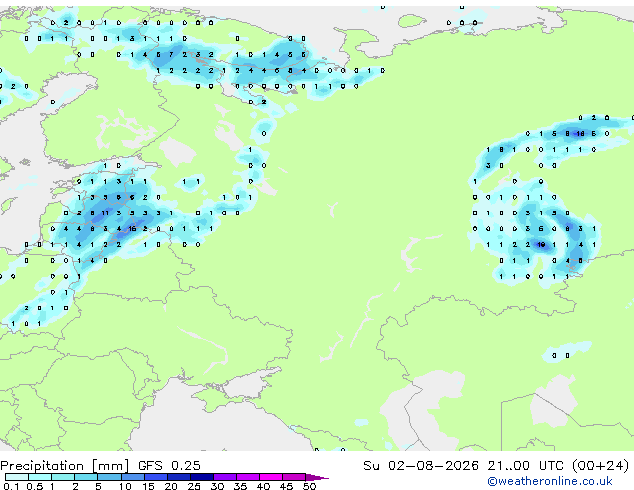The width and height of the screenshot is (634, 490).
Task: Click the '0.5' legend scale label
Action: [34, 486]
